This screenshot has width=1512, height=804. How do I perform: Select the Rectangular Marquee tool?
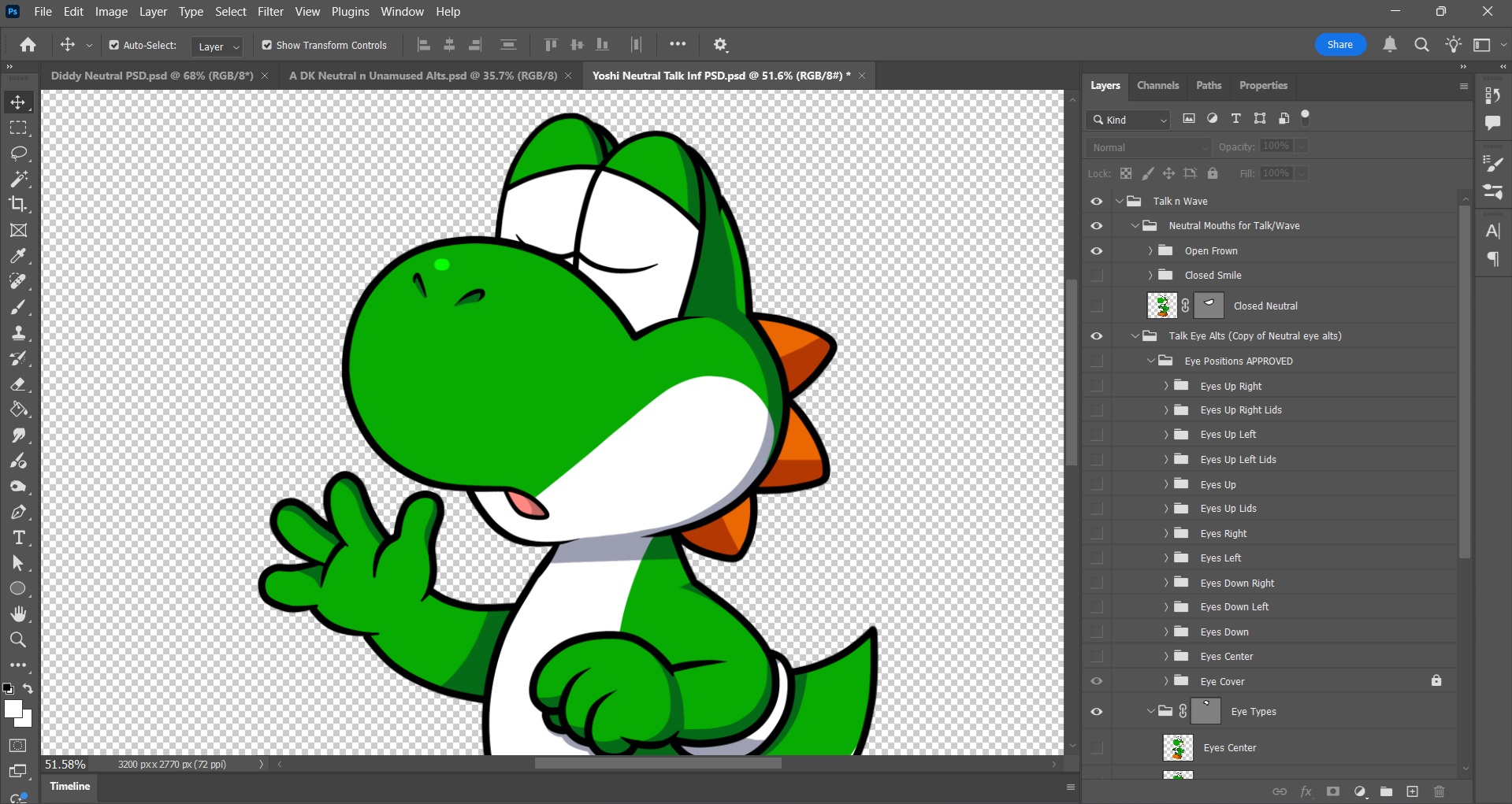[18, 128]
